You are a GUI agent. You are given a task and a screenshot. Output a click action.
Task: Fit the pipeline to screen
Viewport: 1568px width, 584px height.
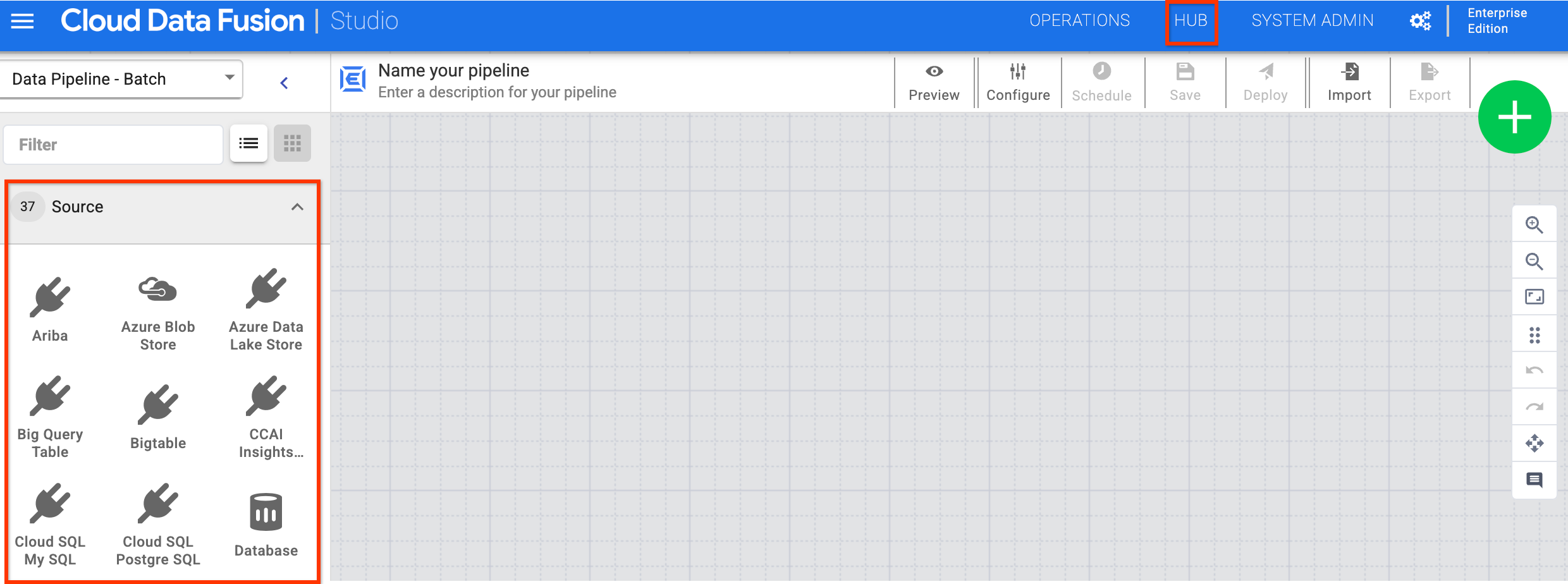coord(1534,296)
